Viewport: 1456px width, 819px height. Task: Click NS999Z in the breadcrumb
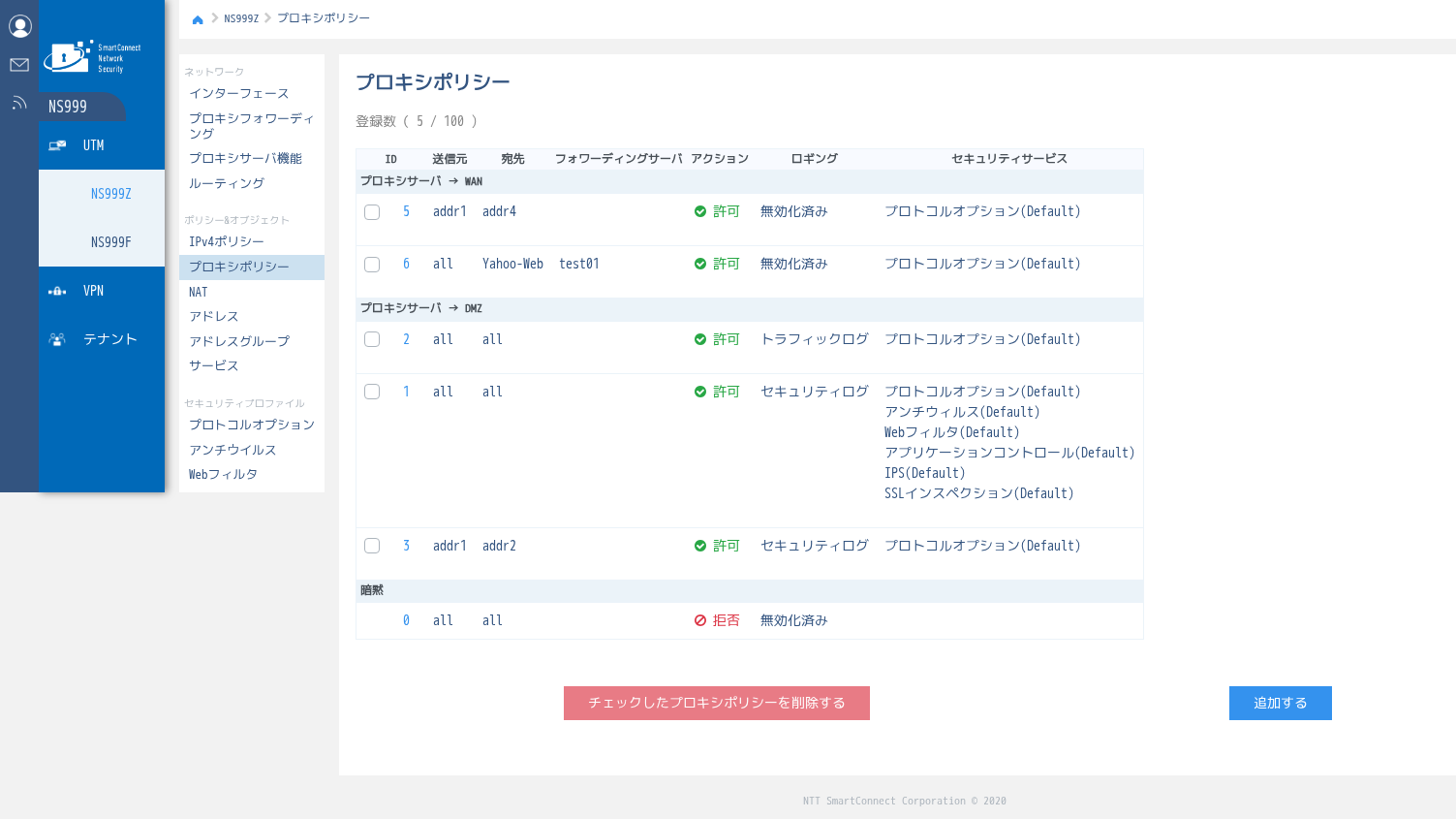tap(241, 18)
